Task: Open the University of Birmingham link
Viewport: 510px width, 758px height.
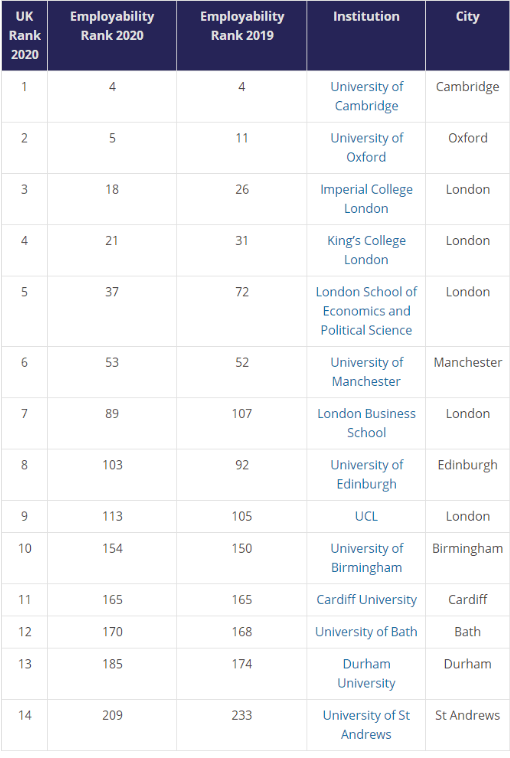Action: pyautogui.click(x=366, y=558)
